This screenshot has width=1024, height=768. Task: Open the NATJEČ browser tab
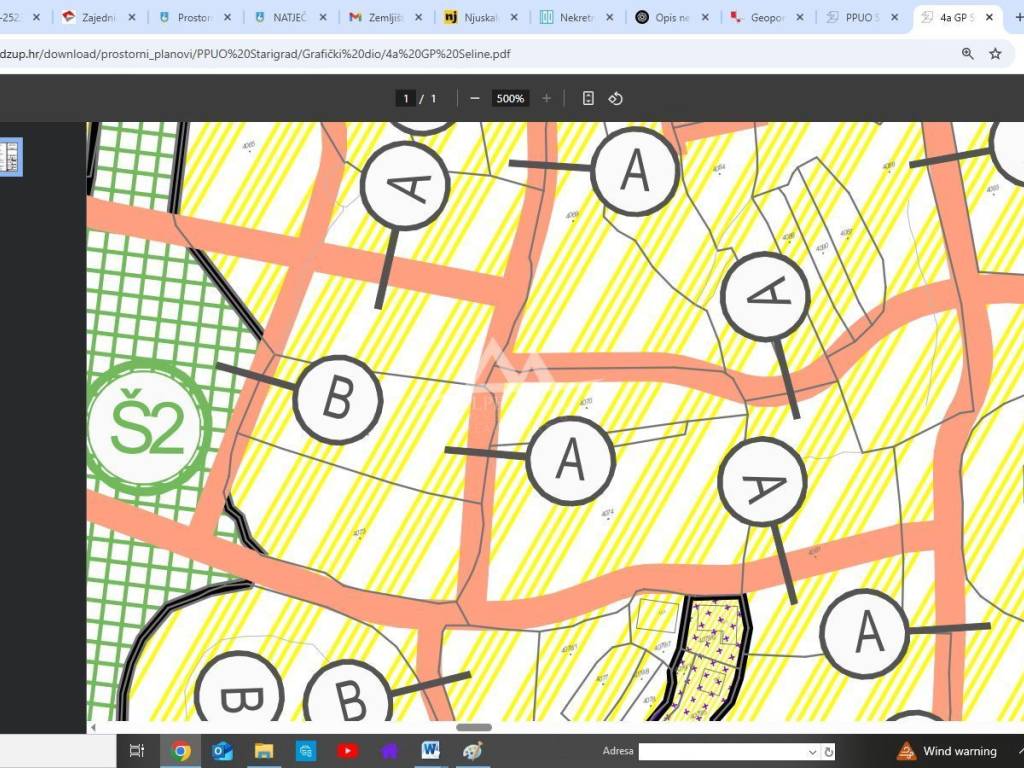tap(285, 17)
